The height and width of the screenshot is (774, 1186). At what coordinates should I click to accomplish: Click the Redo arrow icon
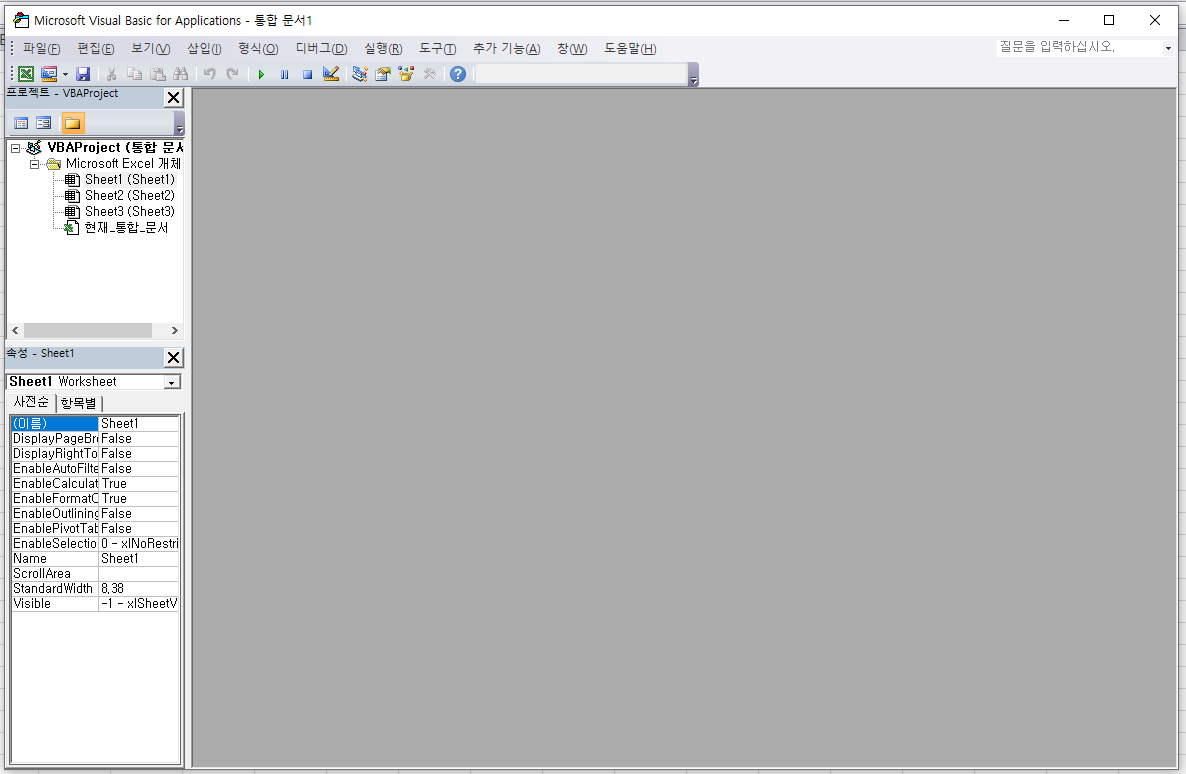(x=233, y=74)
